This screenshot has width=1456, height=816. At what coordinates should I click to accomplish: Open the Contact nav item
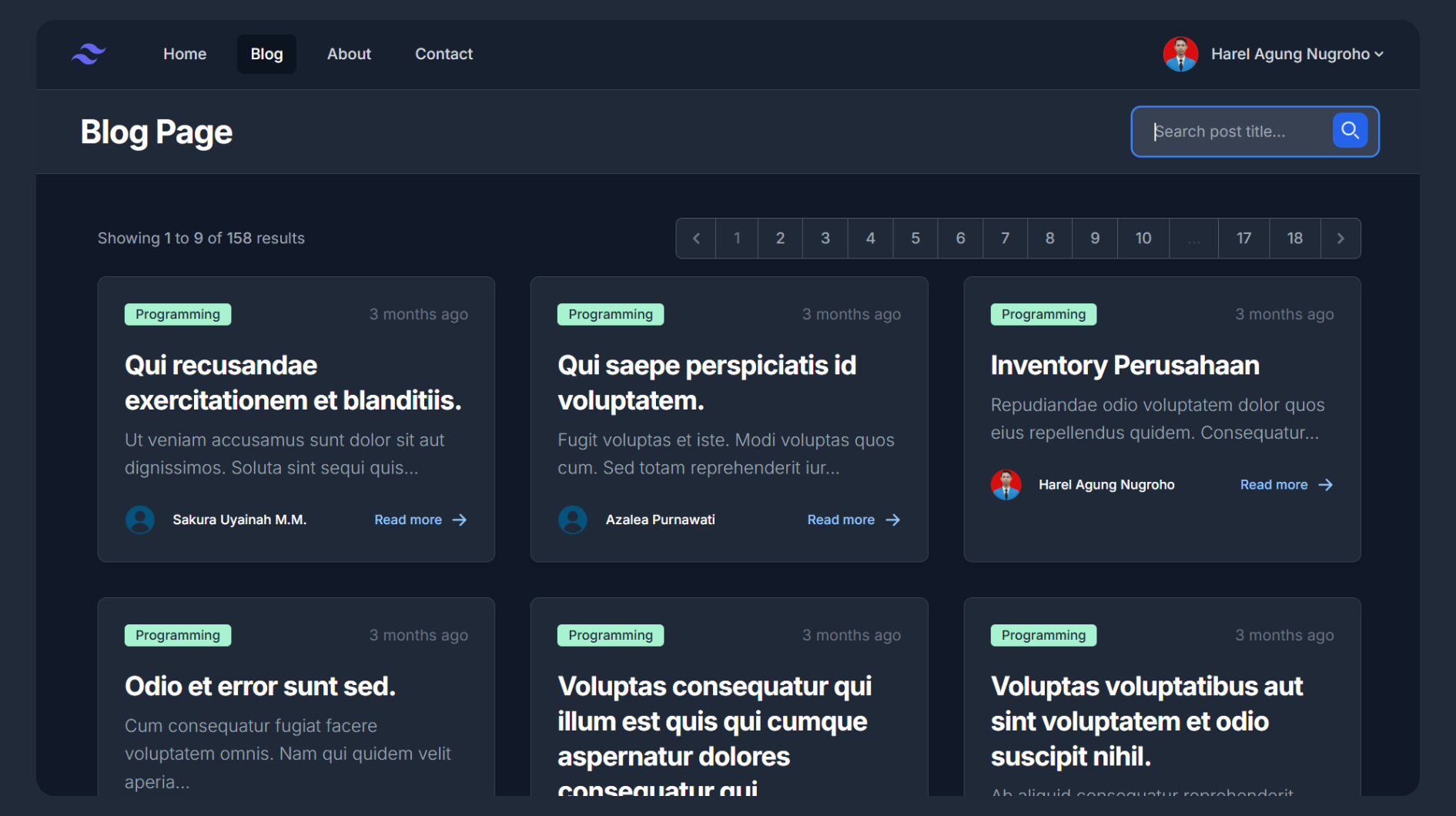[x=443, y=54]
